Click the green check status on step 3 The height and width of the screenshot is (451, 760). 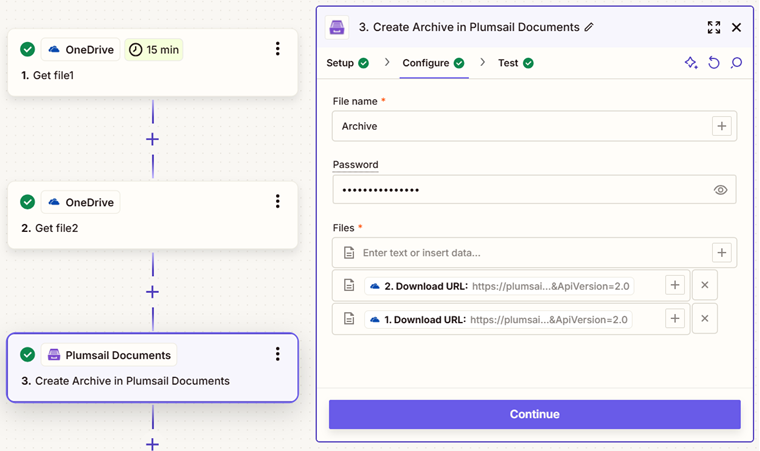(28, 355)
